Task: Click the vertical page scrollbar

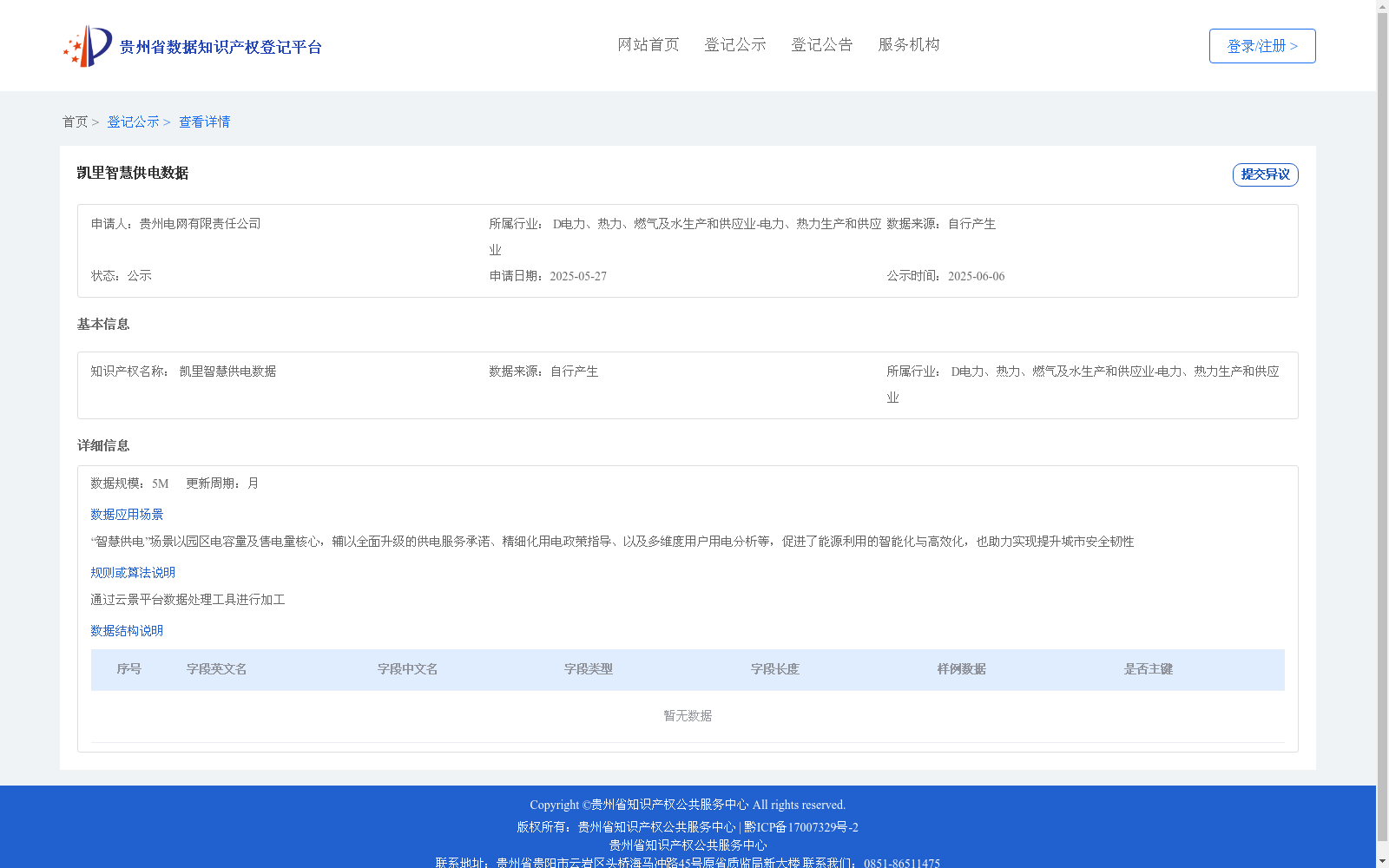Action: tap(1382, 428)
